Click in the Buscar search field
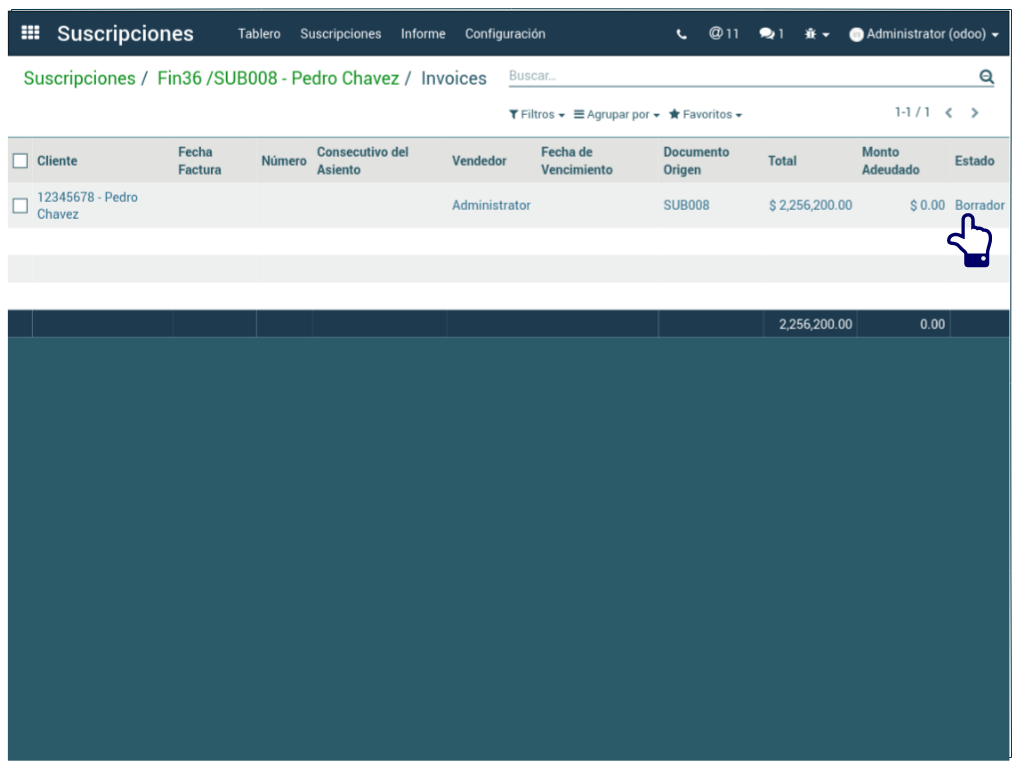This screenshot has width=1023, height=767. click(740, 76)
